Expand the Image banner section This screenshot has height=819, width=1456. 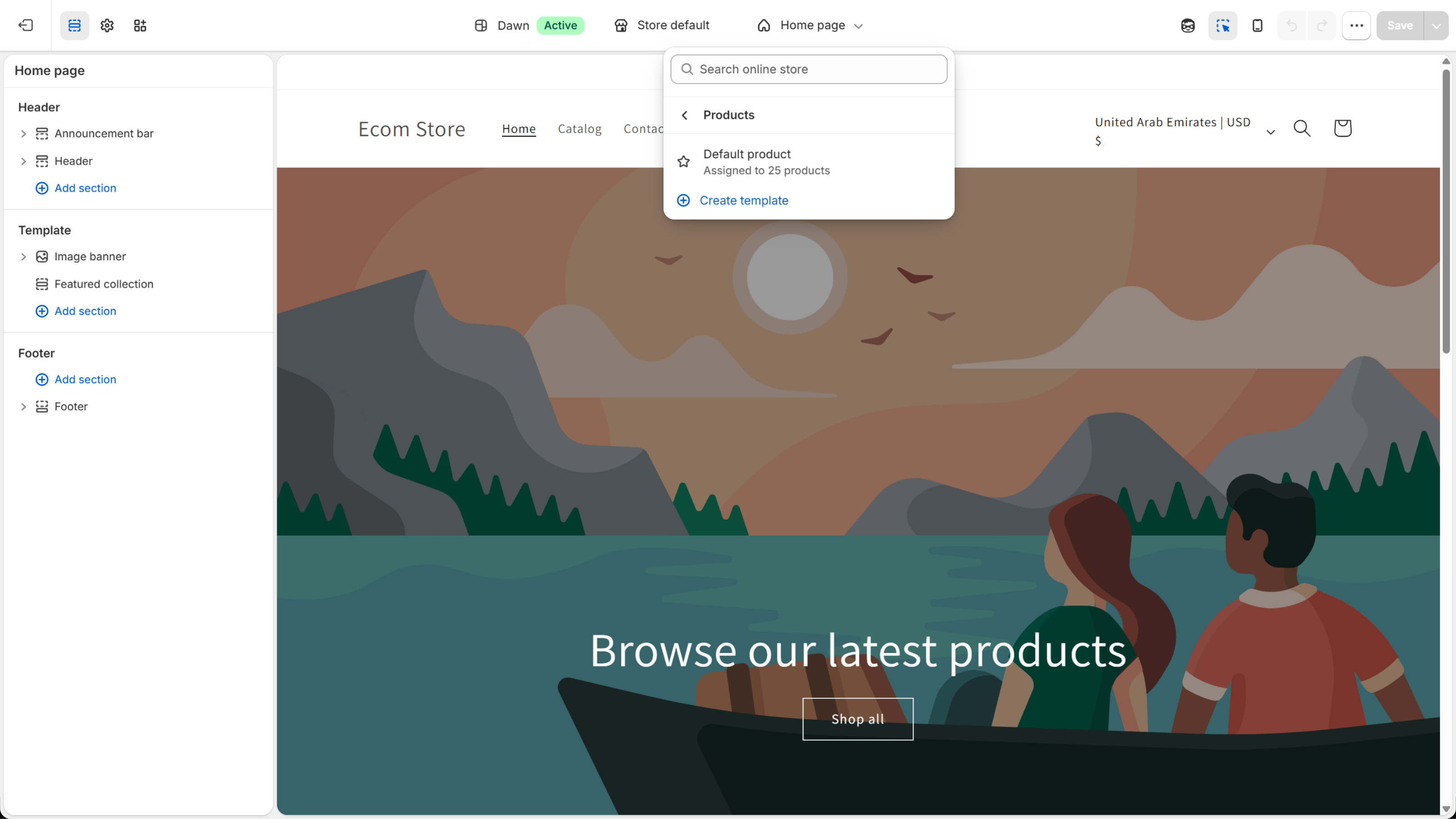[x=23, y=257]
